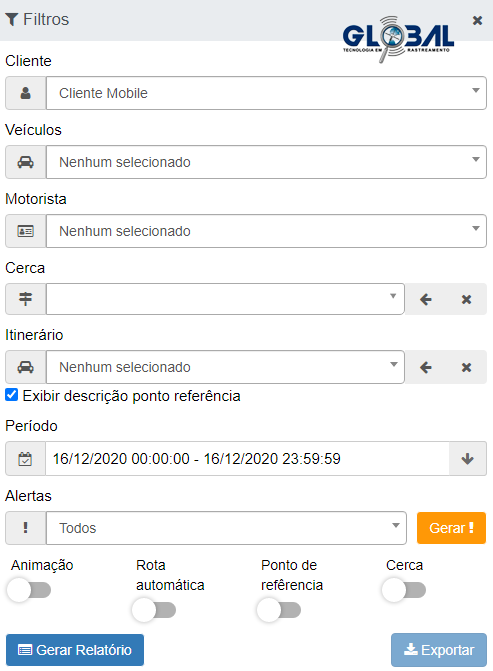The height and width of the screenshot is (671, 493).
Task: Click the calendar icon beside Período
Action: tap(25, 459)
